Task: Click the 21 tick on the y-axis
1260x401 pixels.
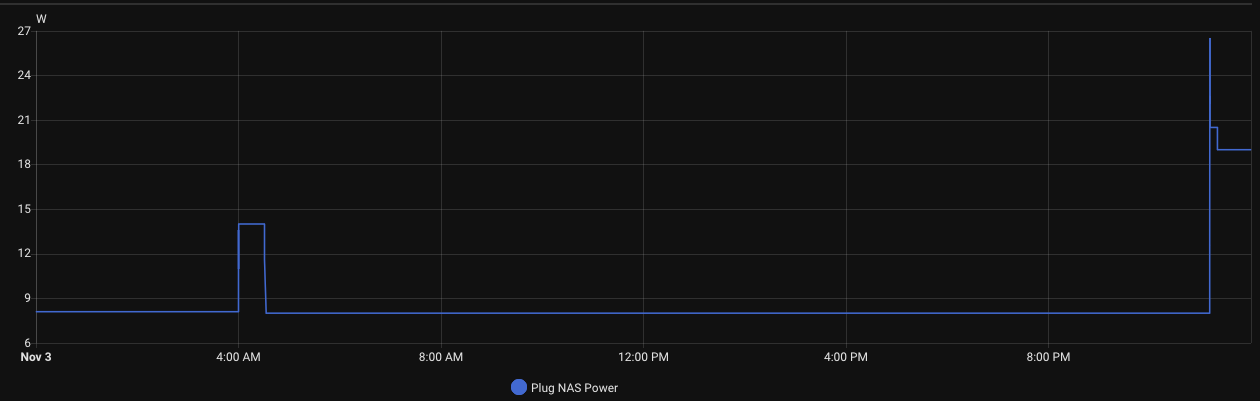Action: [x=25, y=120]
